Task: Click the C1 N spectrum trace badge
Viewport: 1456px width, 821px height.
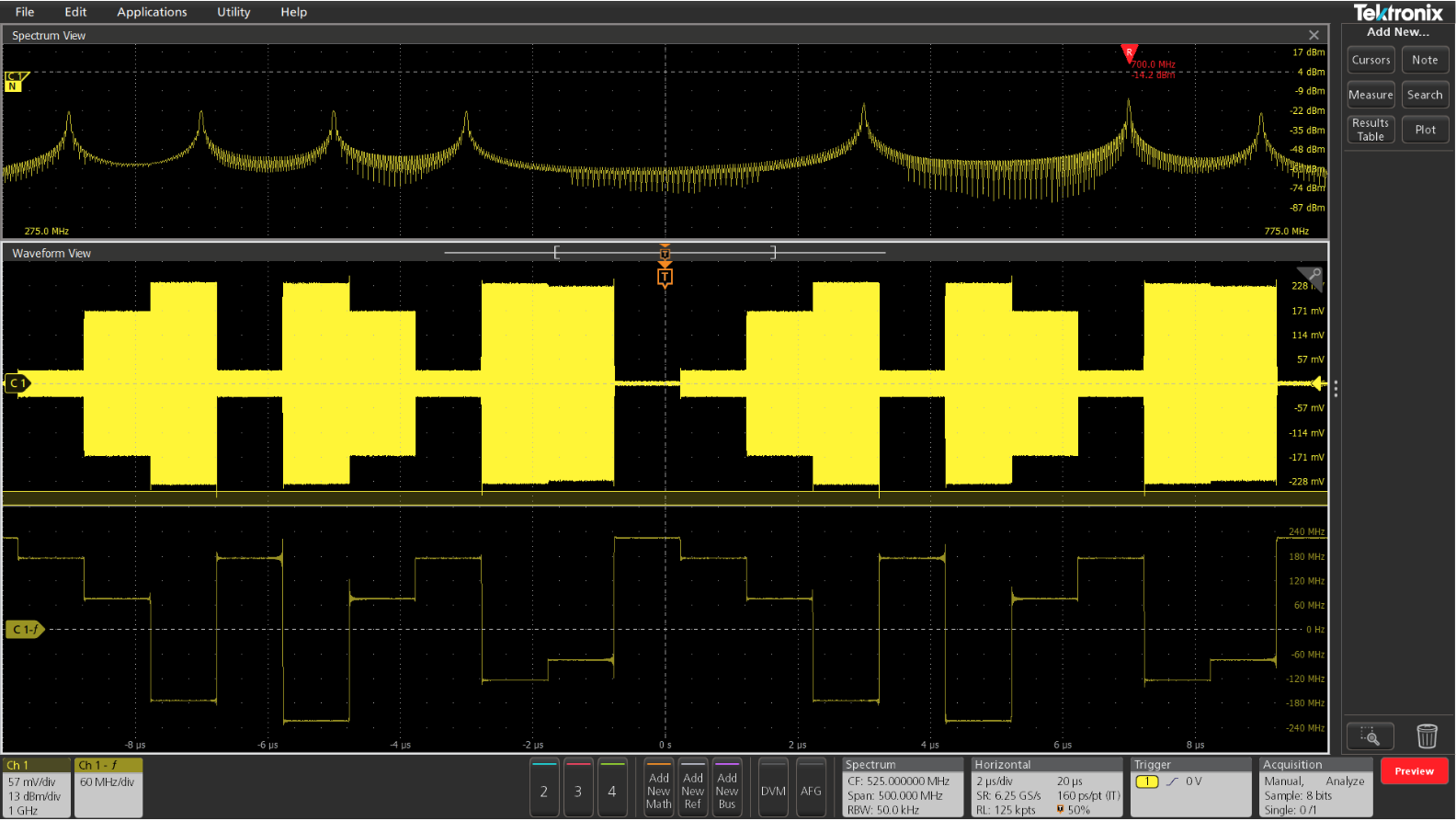Action: tap(15, 82)
